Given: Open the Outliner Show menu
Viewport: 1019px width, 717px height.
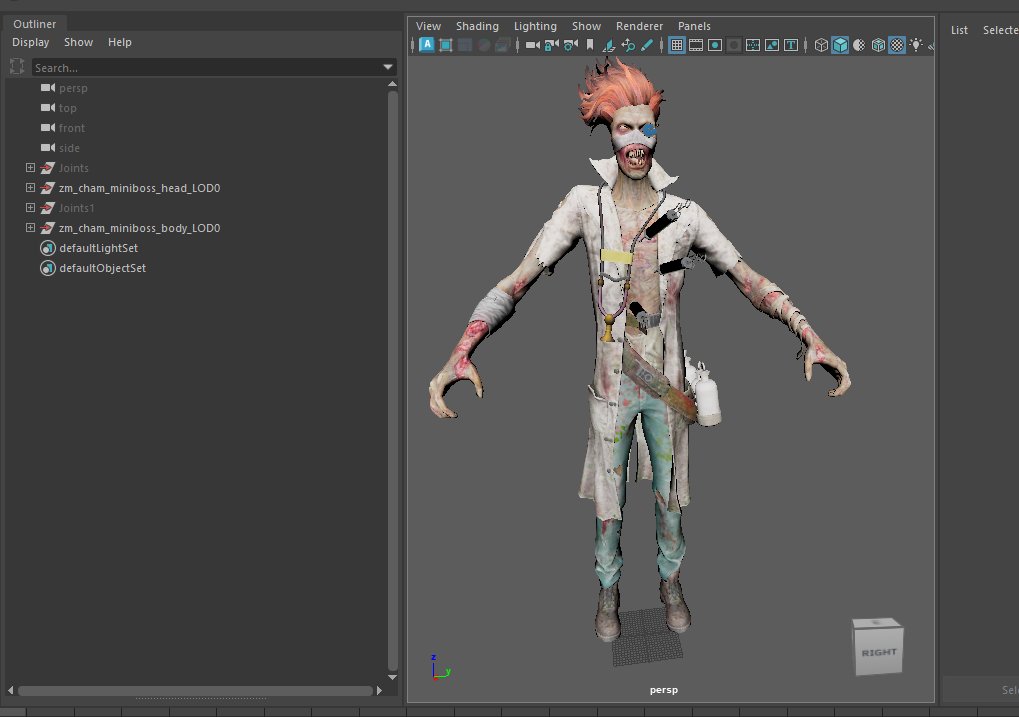Looking at the screenshot, I should 78,42.
